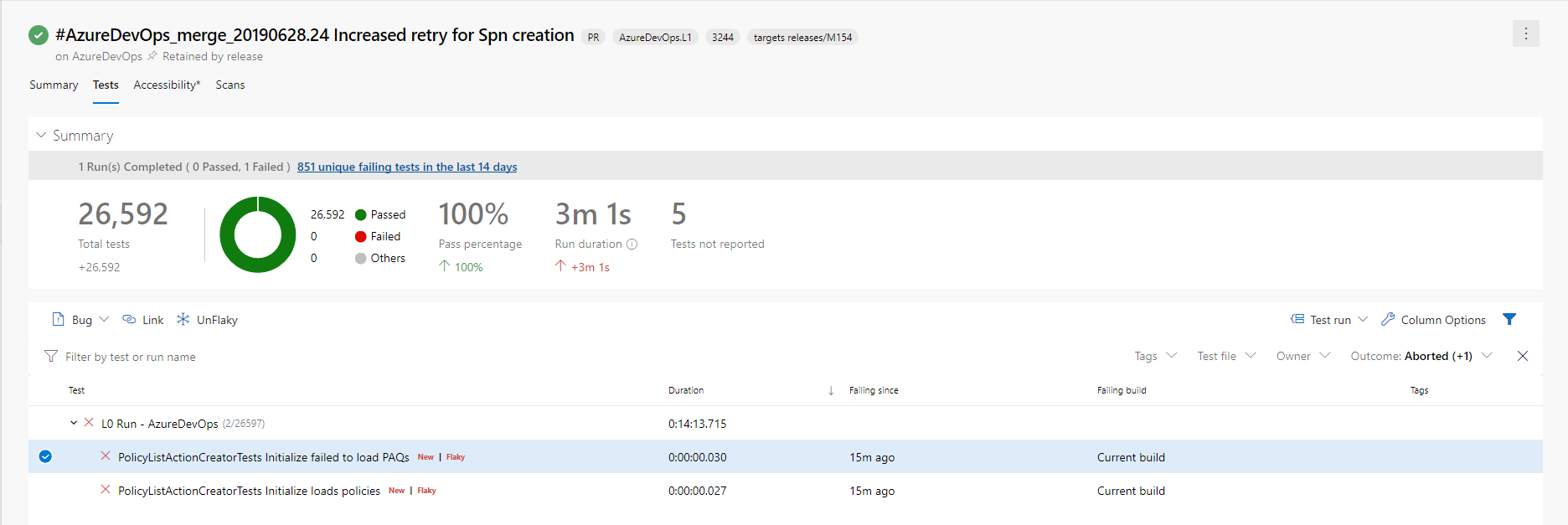This screenshot has width=1568, height=525.
Task: Click the gray Others legend dot
Action: (x=361, y=258)
